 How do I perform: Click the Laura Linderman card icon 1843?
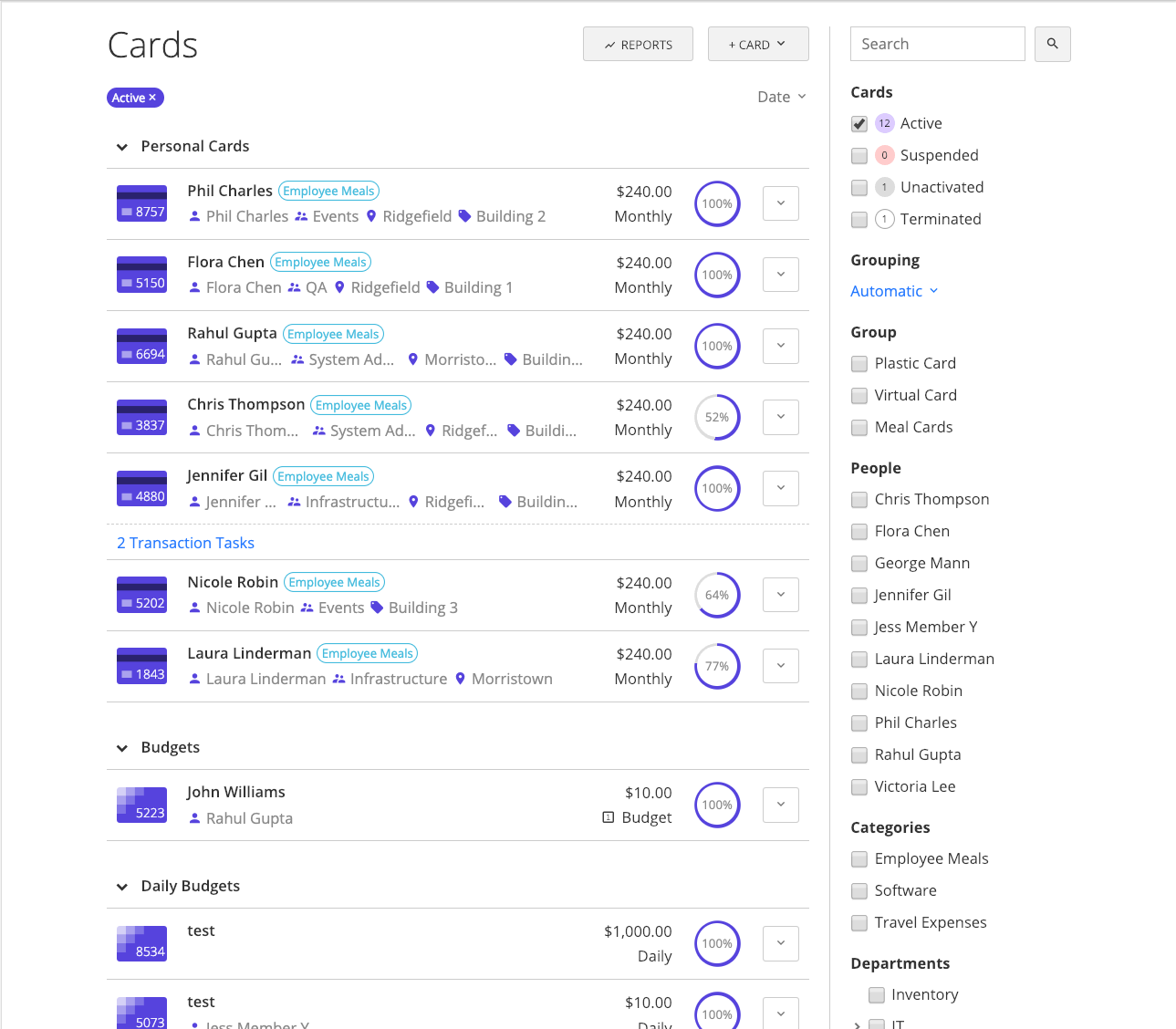[x=141, y=666]
